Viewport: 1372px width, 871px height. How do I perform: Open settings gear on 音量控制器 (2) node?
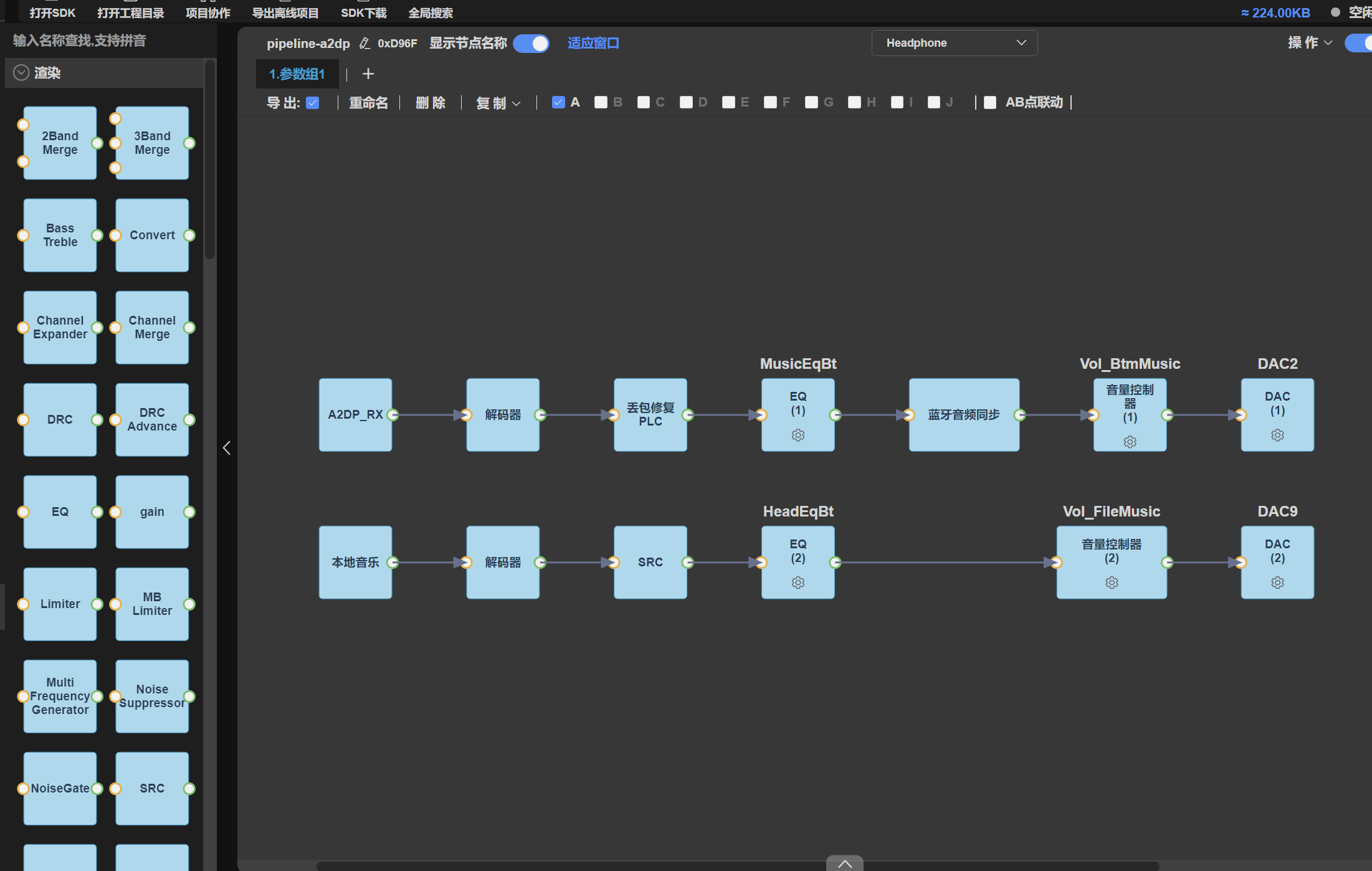click(1112, 583)
